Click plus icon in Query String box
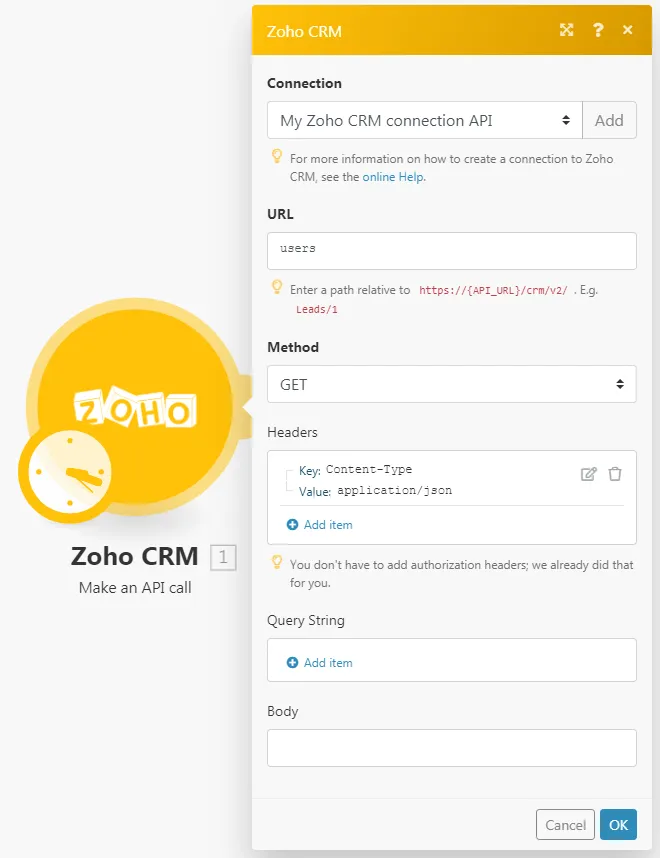Image resolution: width=660 pixels, height=858 pixels. [x=292, y=663]
